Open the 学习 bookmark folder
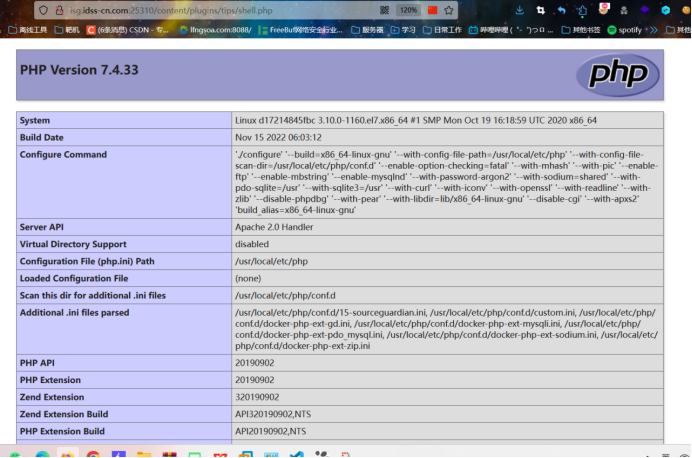692x458 pixels. pyautogui.click(x=403, y=30)
